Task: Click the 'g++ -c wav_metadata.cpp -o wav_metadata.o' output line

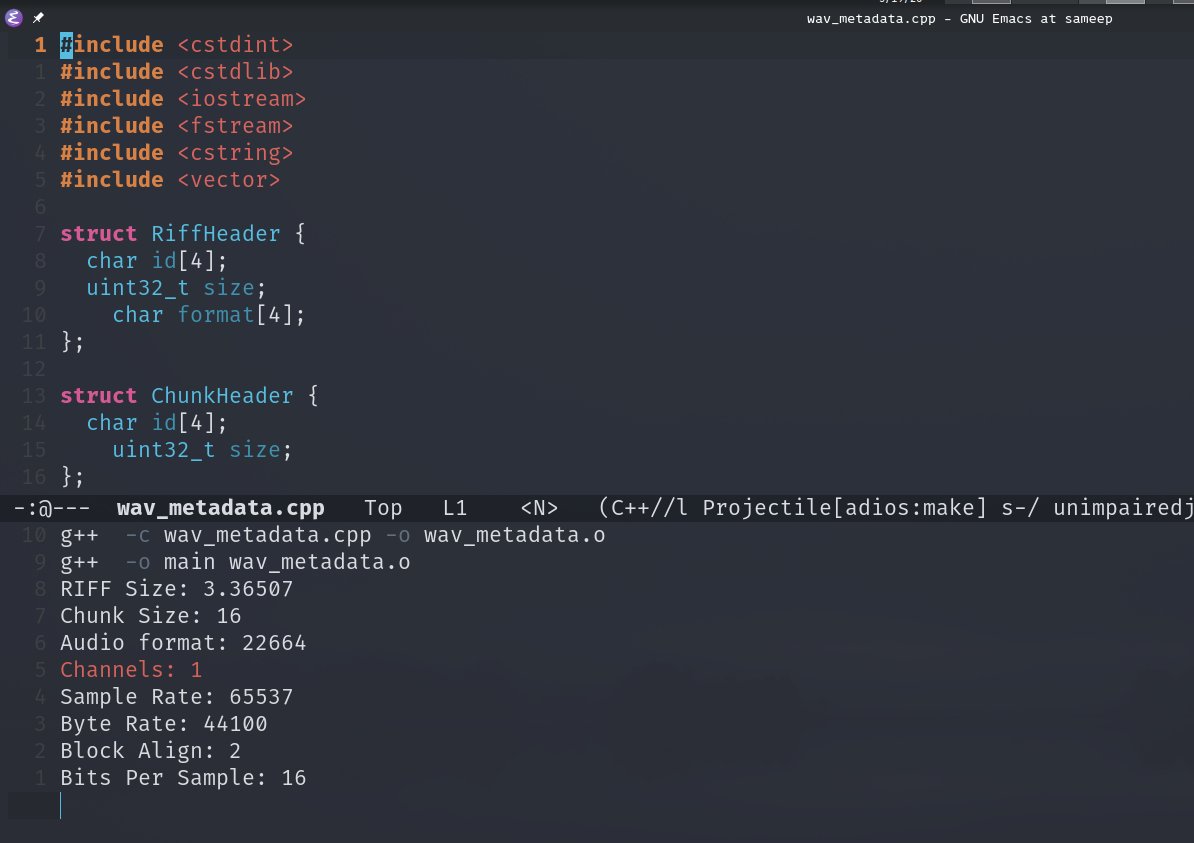Action: coord(333,535)
